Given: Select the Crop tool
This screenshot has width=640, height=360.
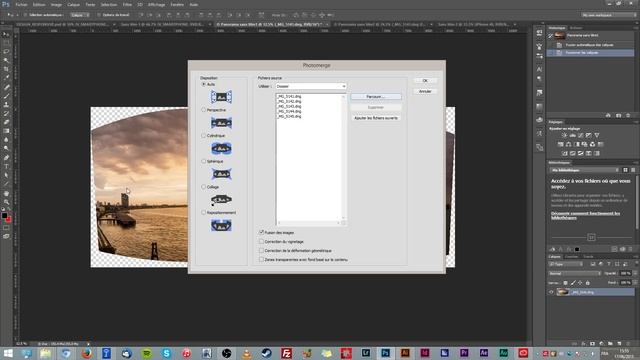Looking at the screenshot, I should 6,69.
